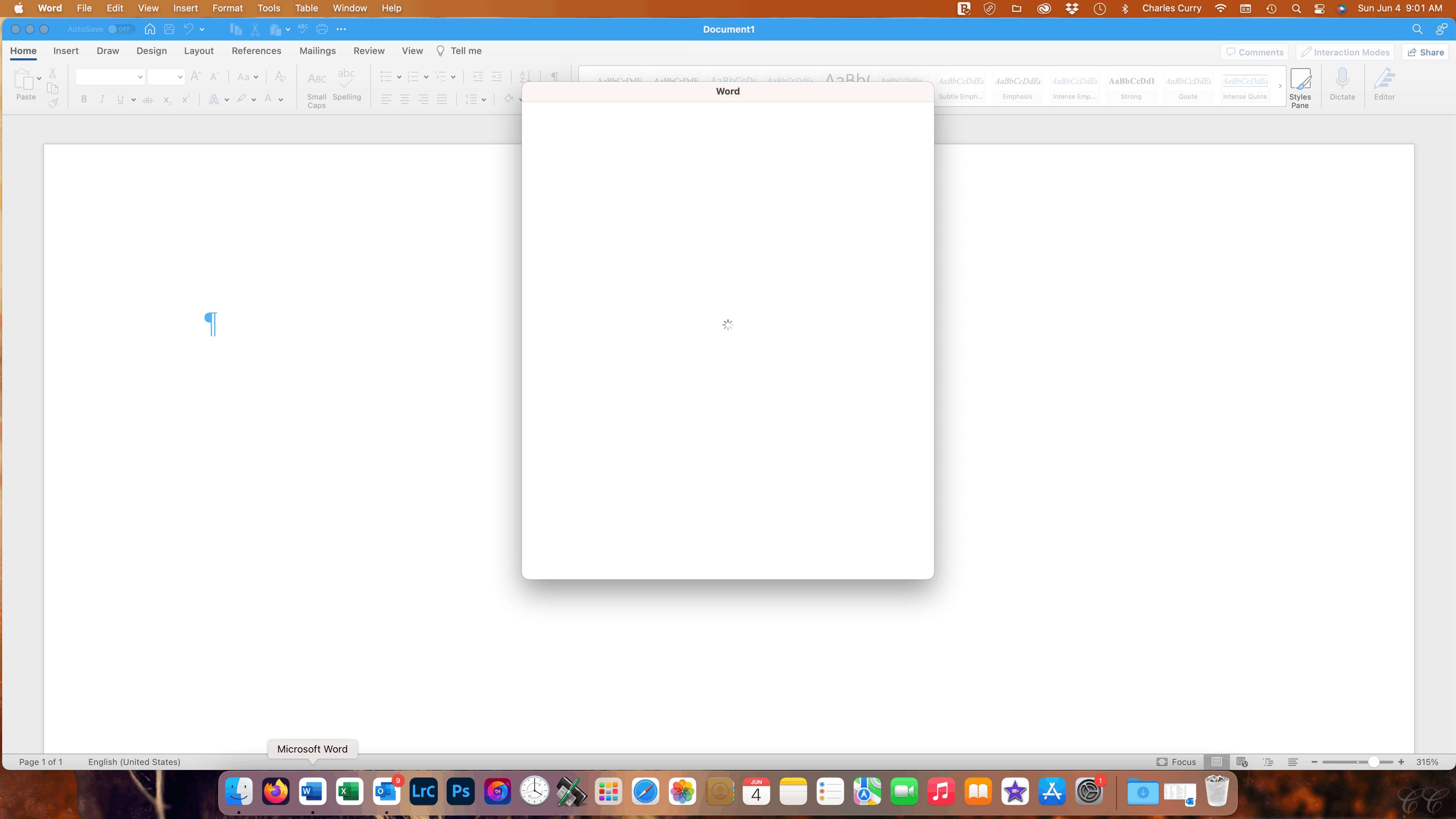Open the Comments button
The height and width of the screenshot is (819, 1456).
coord(1254,52)
